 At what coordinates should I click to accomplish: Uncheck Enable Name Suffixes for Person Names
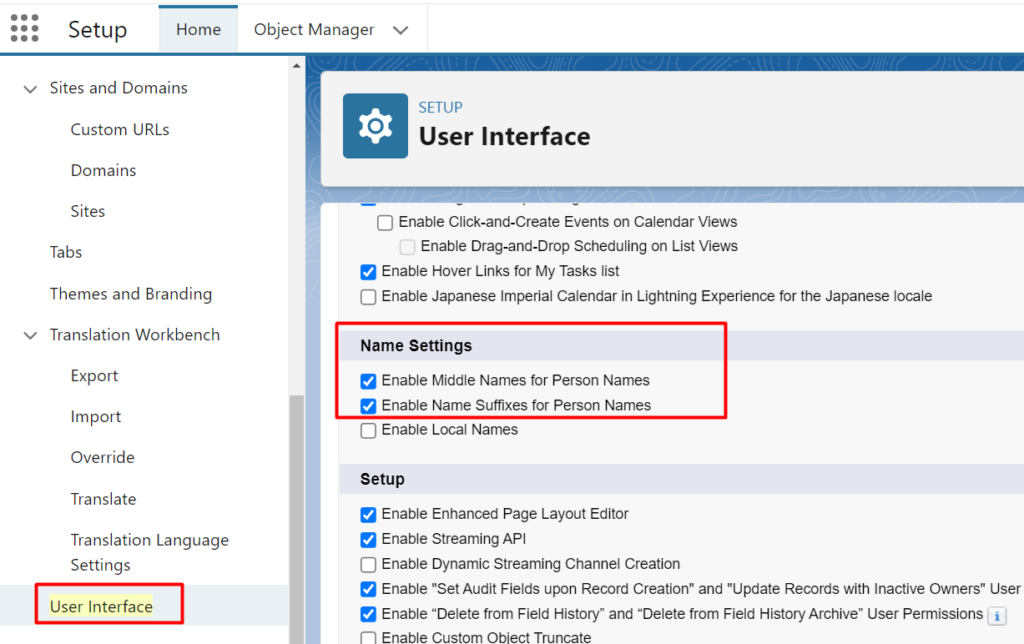point(368,406)
